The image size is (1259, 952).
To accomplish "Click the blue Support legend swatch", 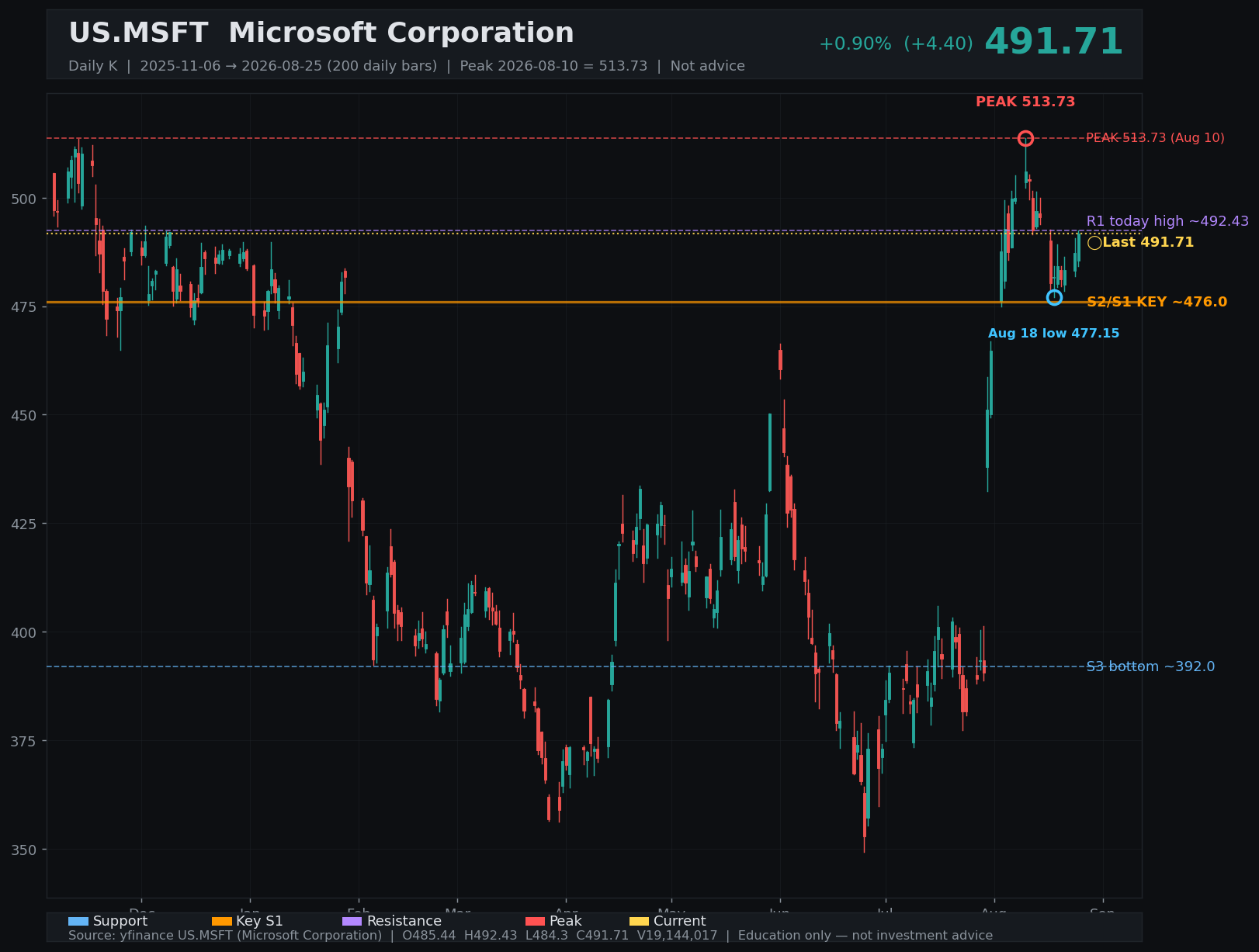I will (x=78, y=922).
